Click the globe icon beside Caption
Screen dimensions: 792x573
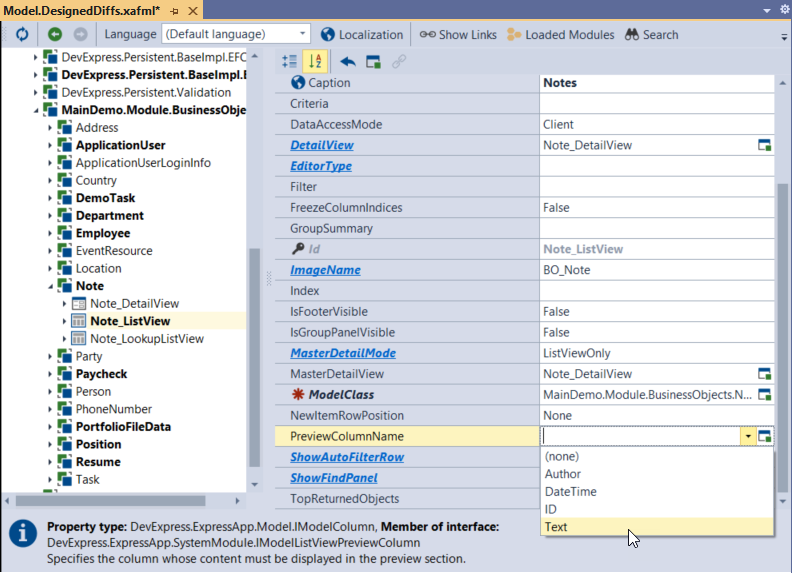point(298,83)
